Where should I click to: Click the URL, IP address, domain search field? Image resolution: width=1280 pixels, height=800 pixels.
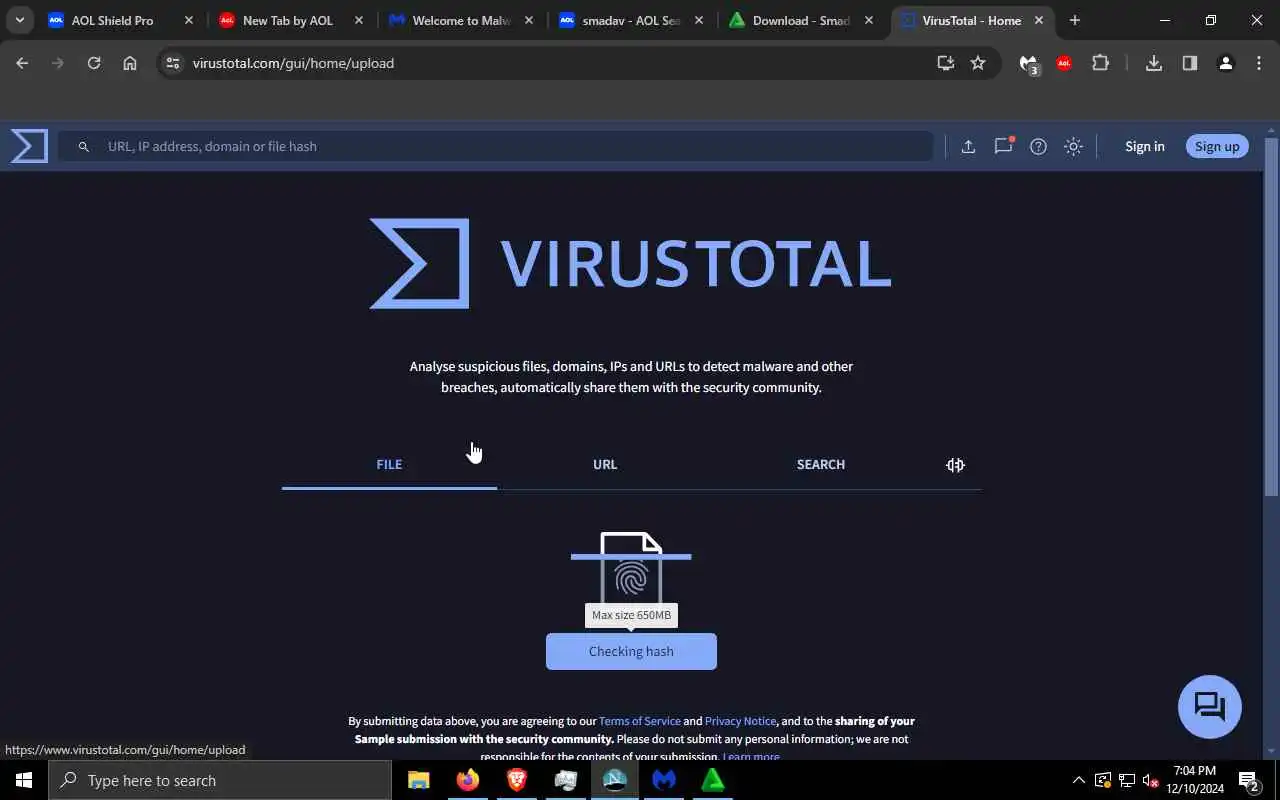tap(495, 146)
